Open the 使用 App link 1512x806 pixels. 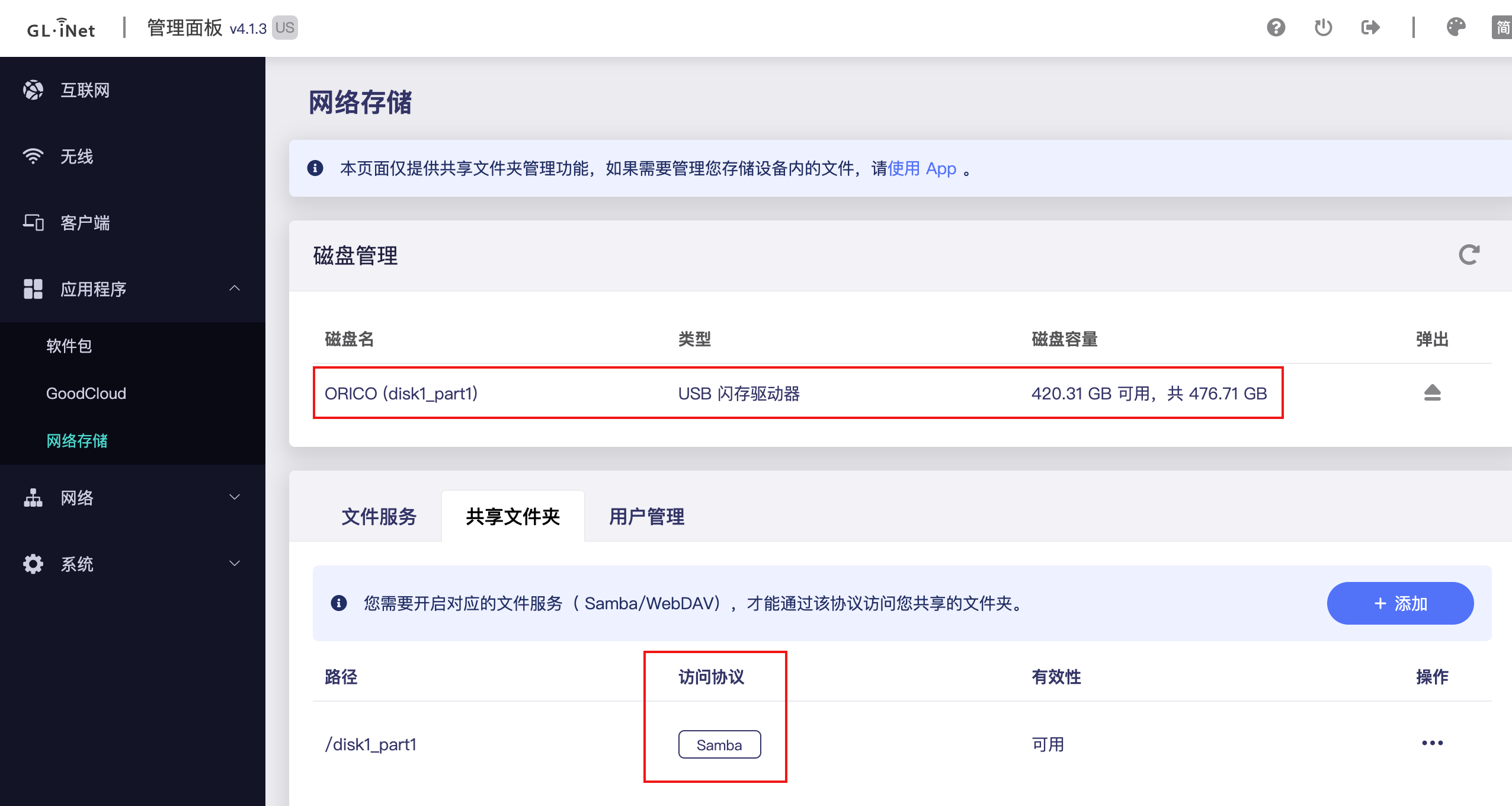921,168
